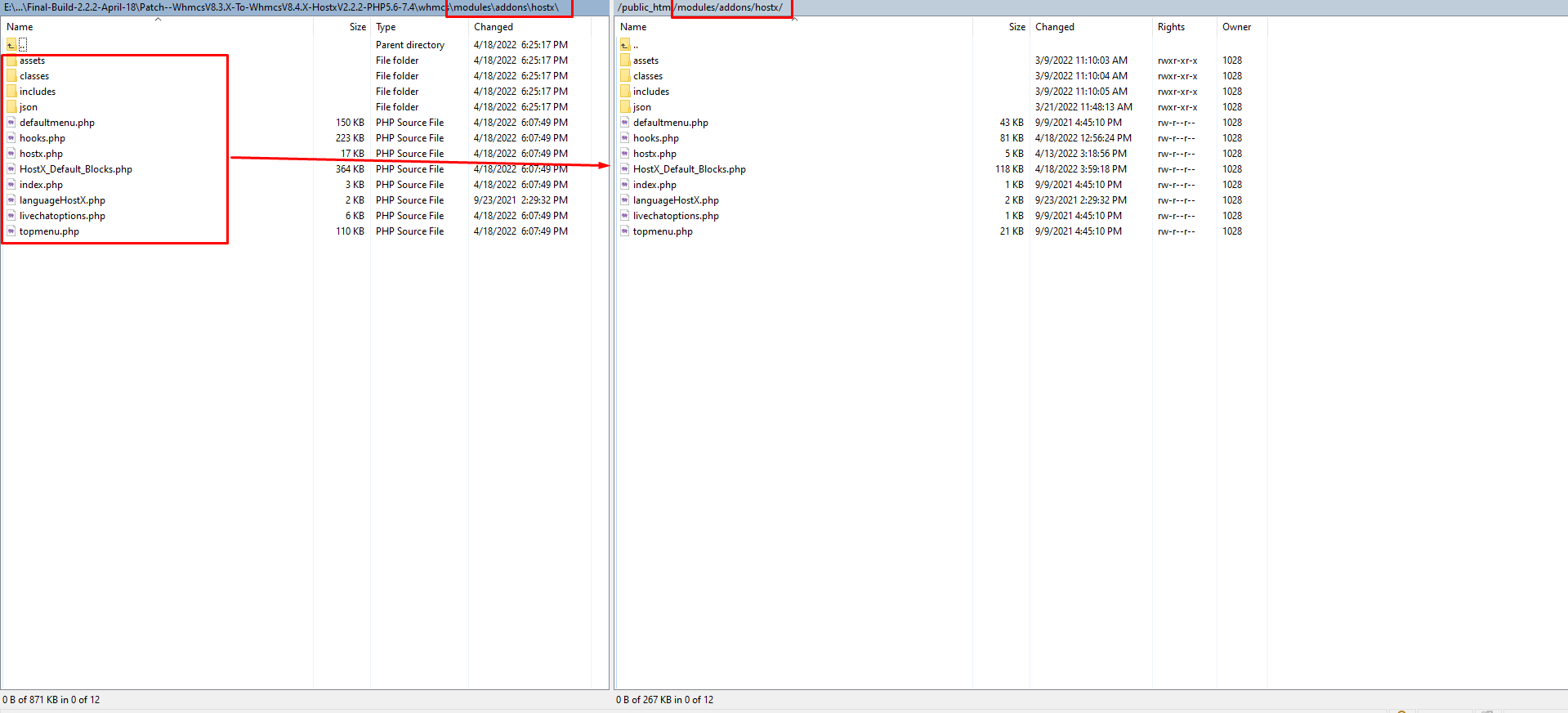Click the Owner column header in the remote panel

(x=1236, y=27)
